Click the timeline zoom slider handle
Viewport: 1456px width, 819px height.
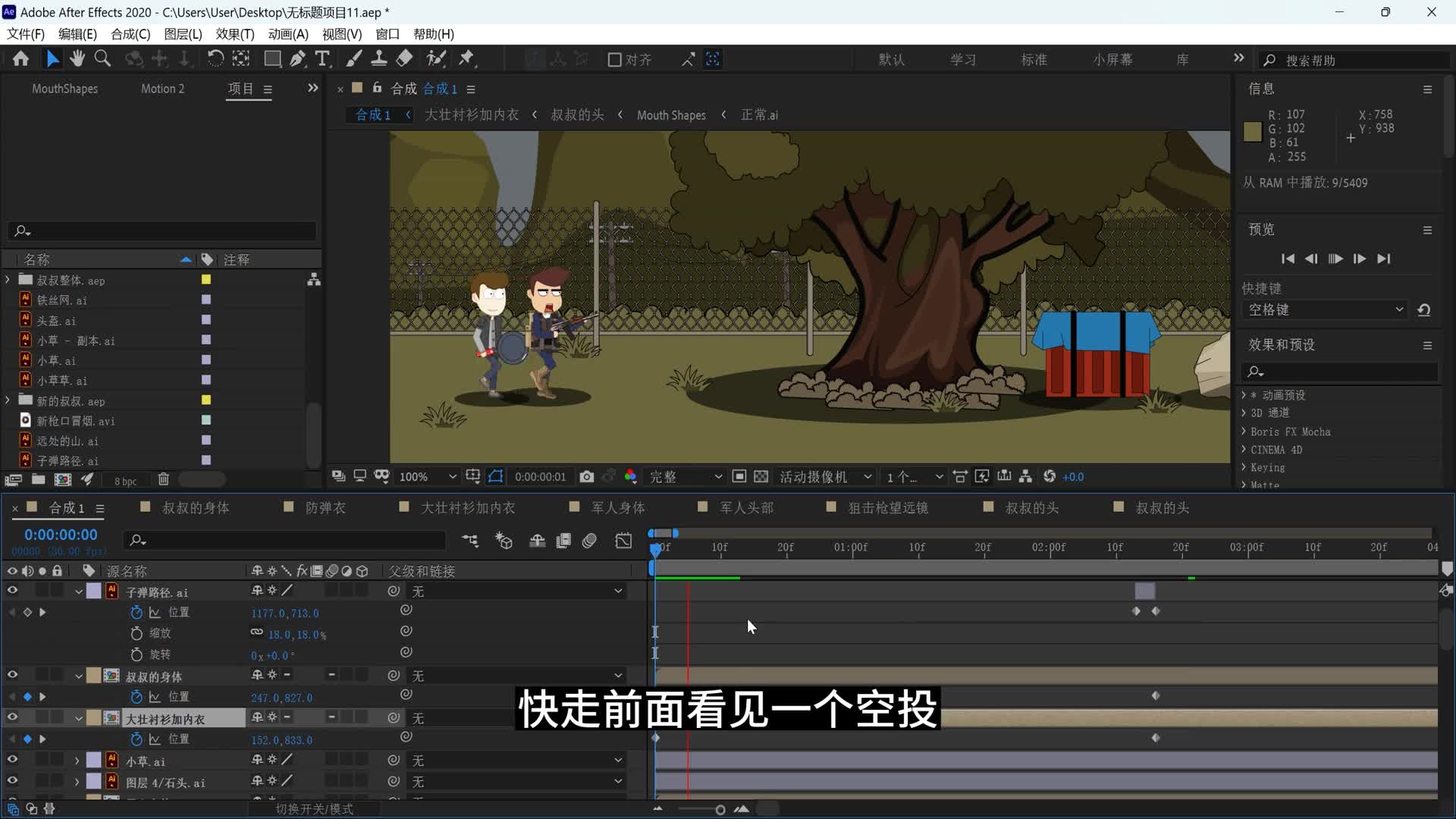click(720, 809)
